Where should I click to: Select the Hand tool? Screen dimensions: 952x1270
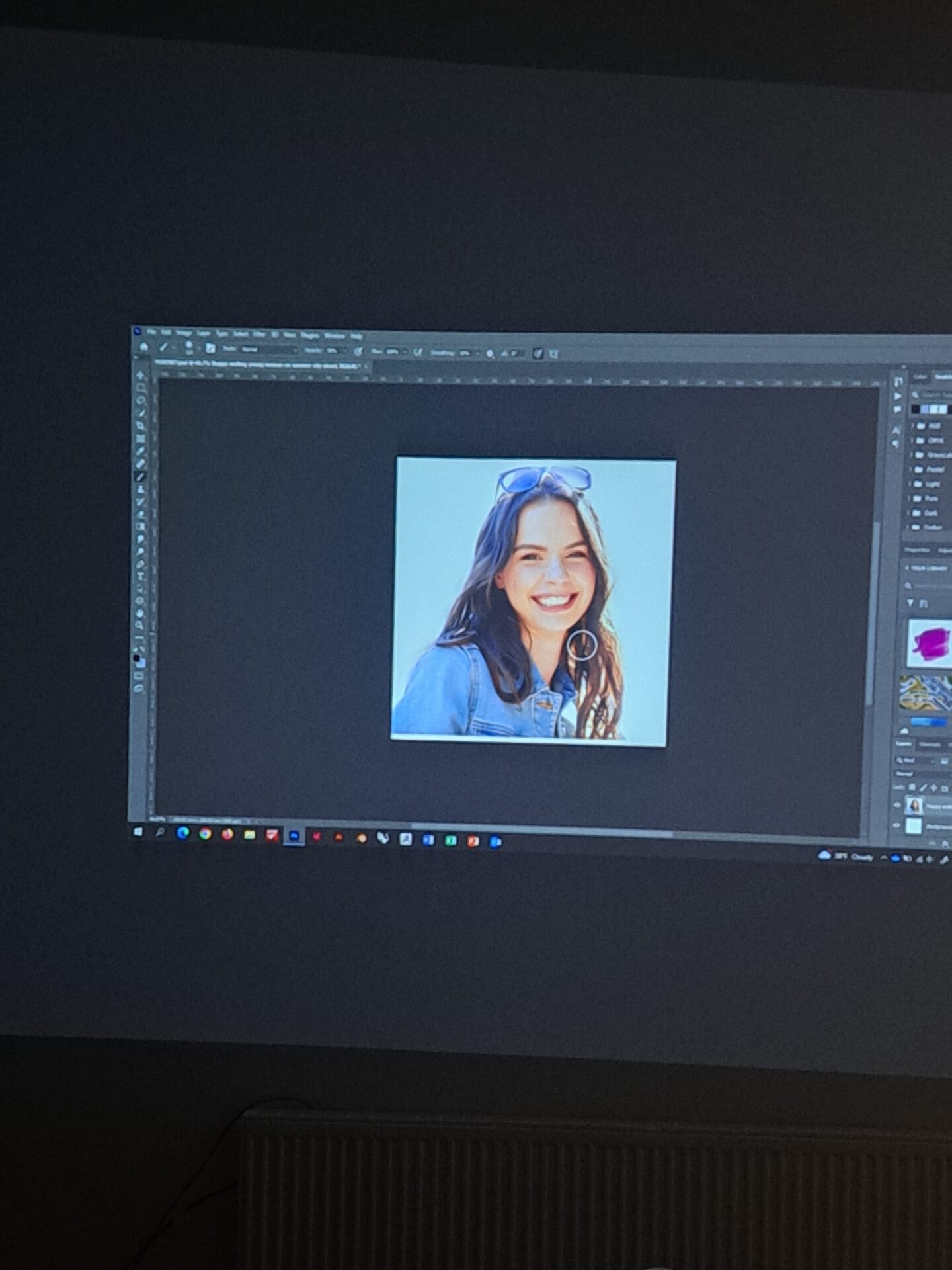point(140,612)
